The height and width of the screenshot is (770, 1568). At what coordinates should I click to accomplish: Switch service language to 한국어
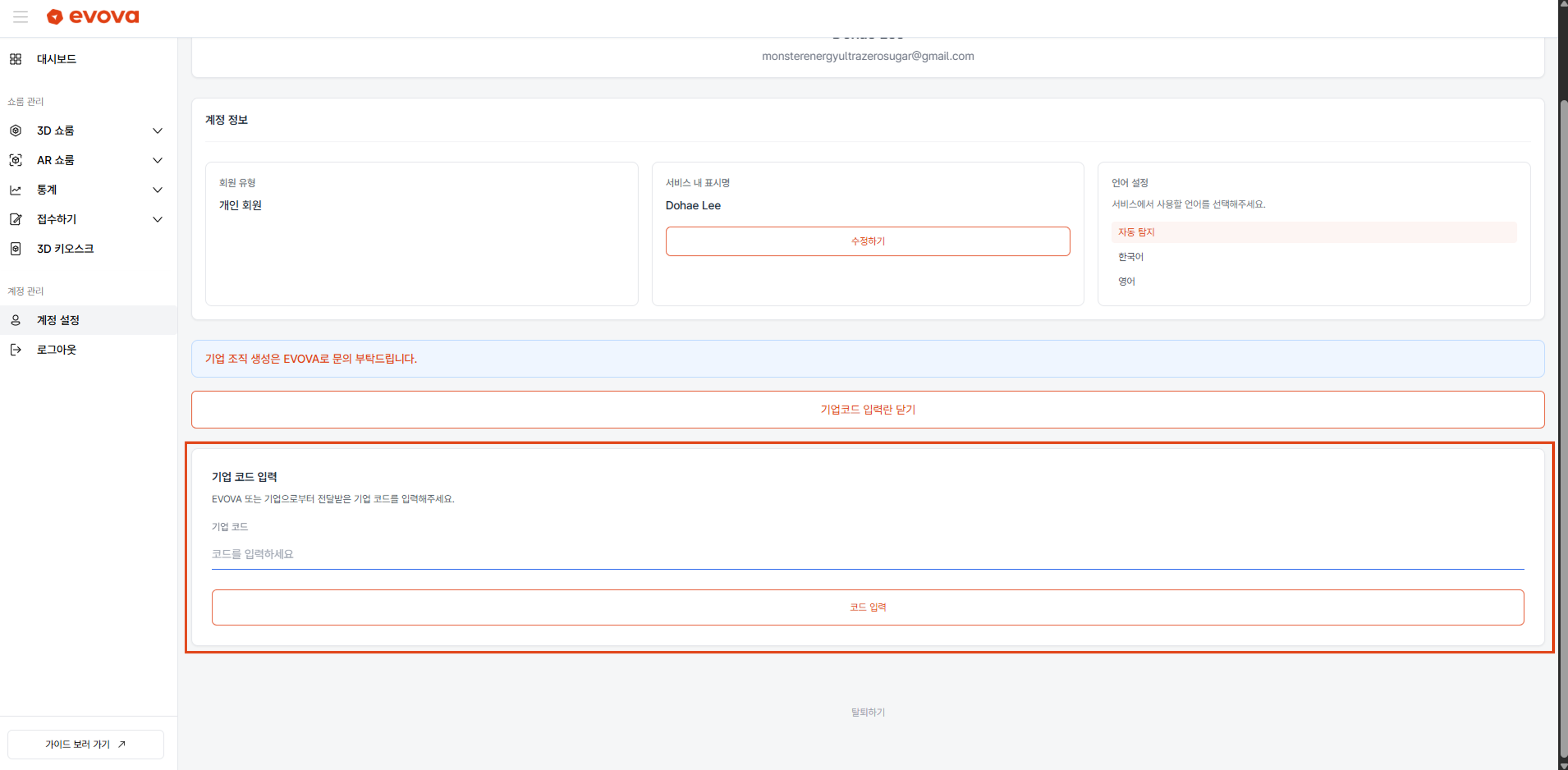pos(1130,256)
